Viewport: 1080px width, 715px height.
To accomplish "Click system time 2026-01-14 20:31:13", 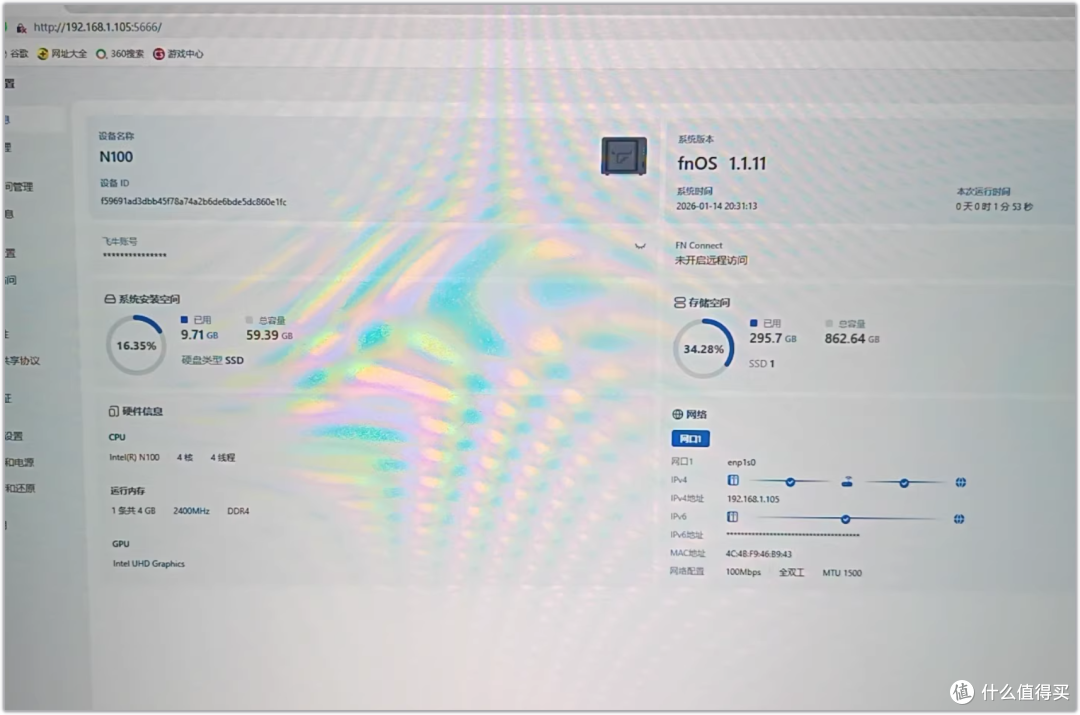I will tap(716, 206).
